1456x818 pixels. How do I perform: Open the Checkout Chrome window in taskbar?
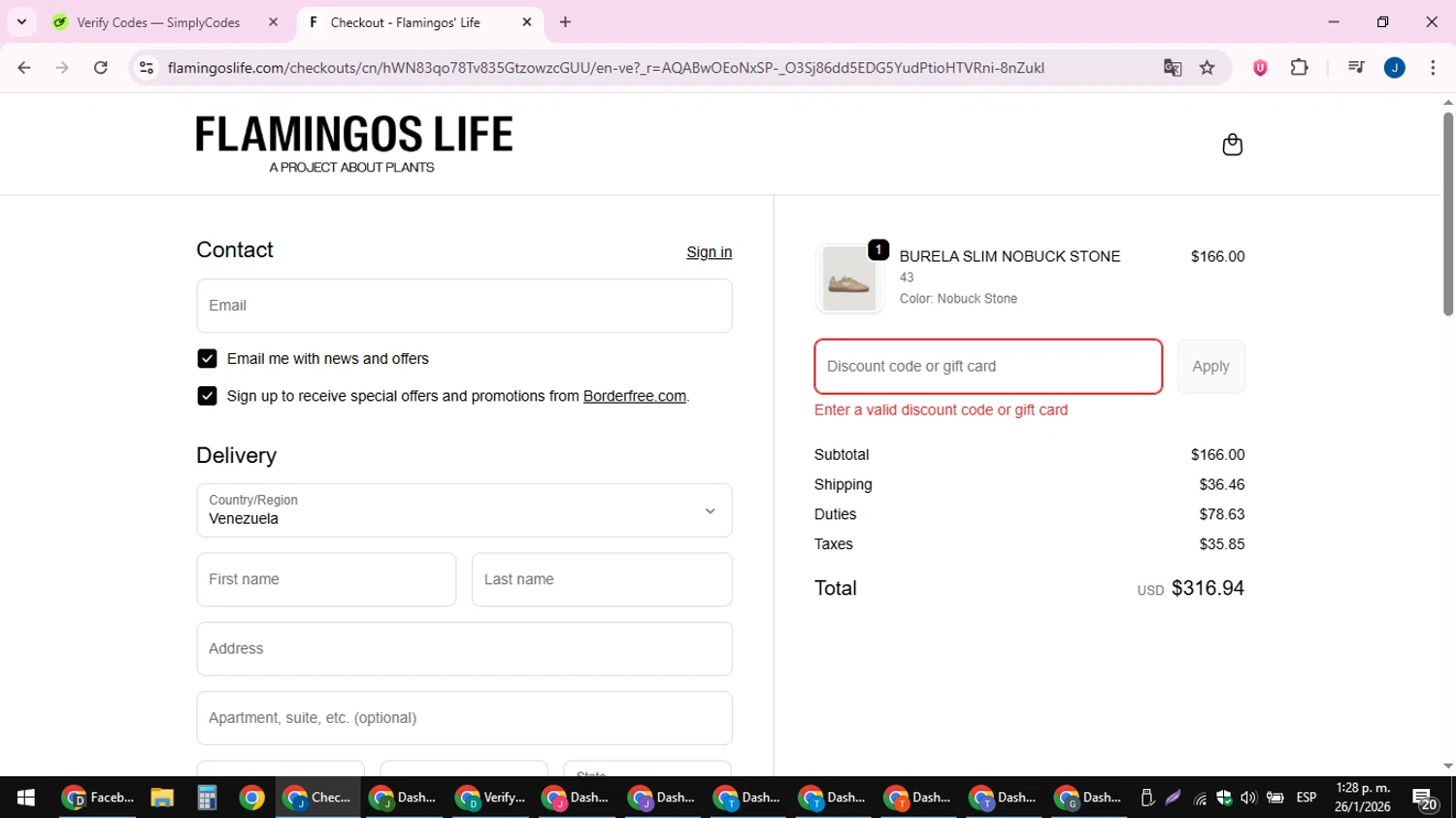click(x=317, y=798)
